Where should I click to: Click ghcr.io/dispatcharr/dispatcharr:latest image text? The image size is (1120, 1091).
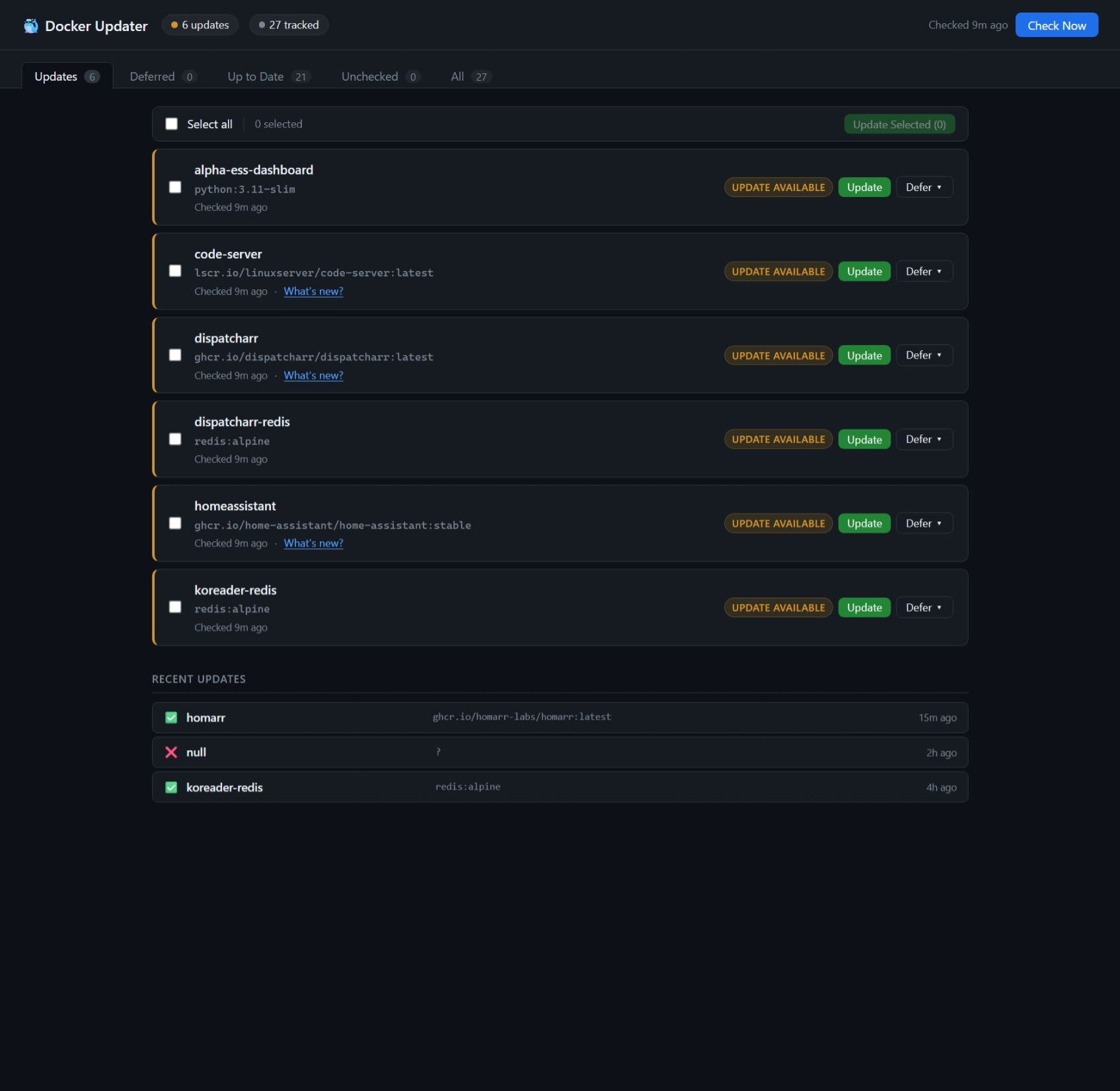(314, 357)
